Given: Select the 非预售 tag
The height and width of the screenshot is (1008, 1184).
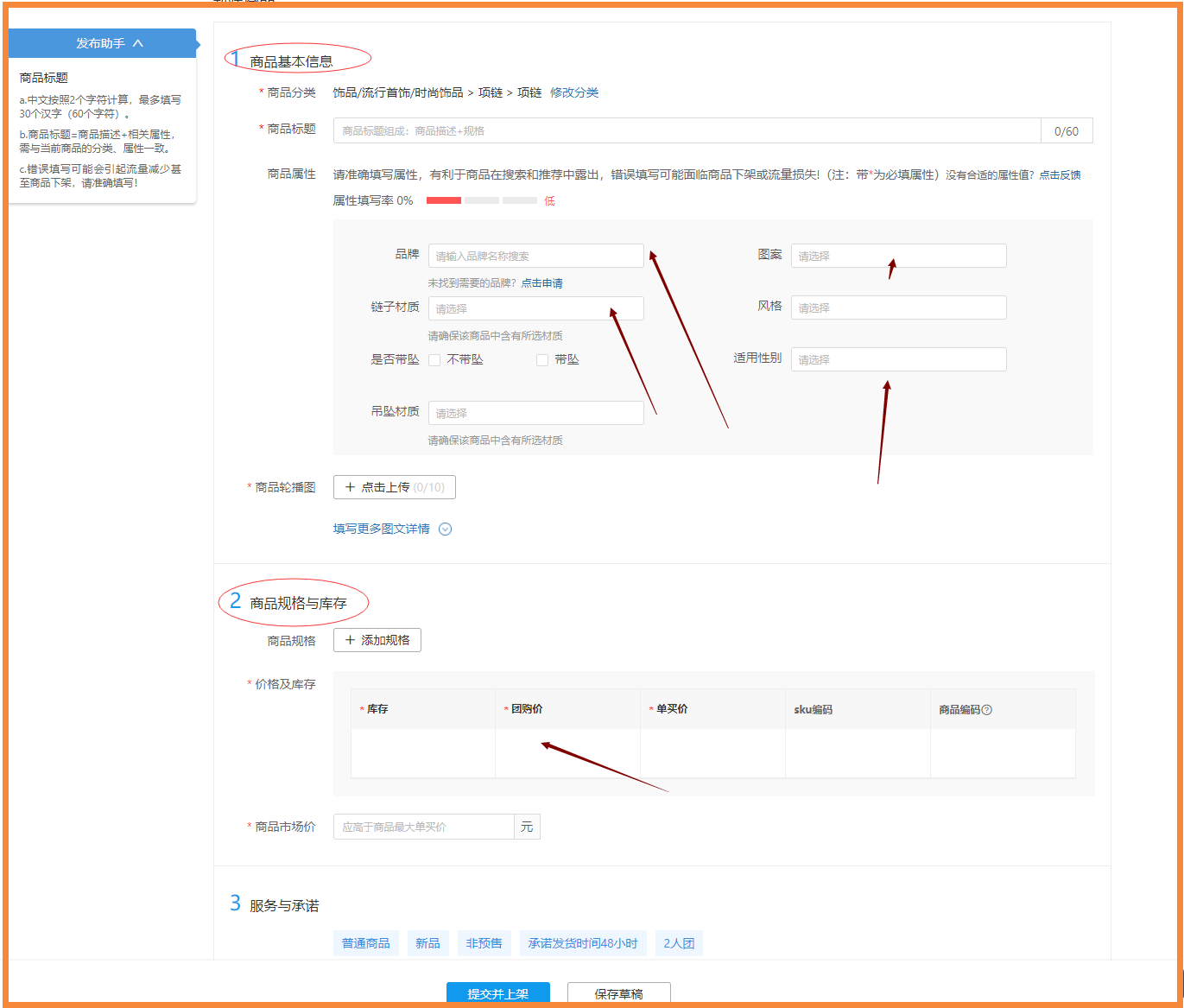Looking at the screenshot, I should 484,943.
